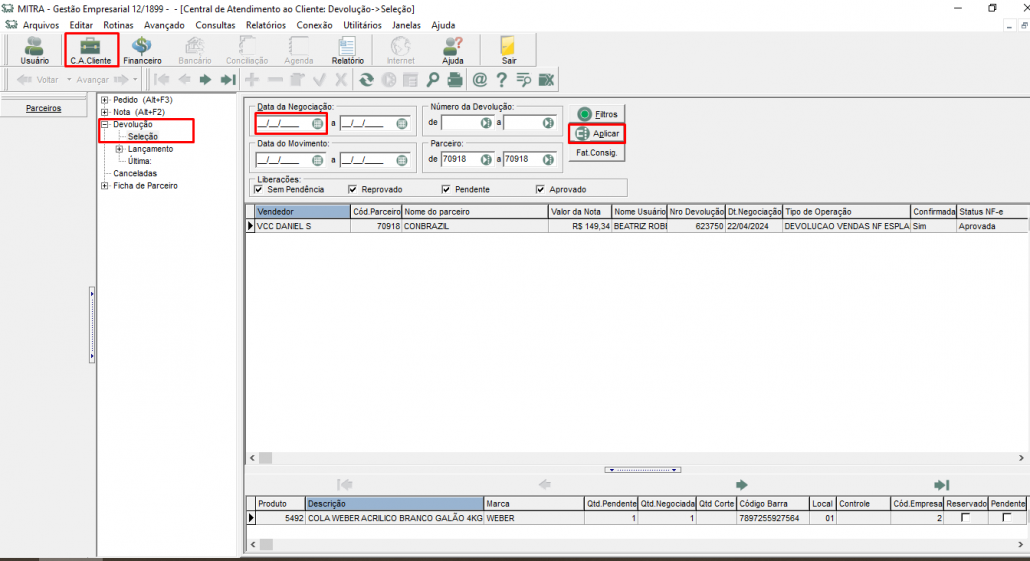Click the magnifier search icon in toolbar
The width and height of the screenshot is (1030, 561).
point(433,79)
